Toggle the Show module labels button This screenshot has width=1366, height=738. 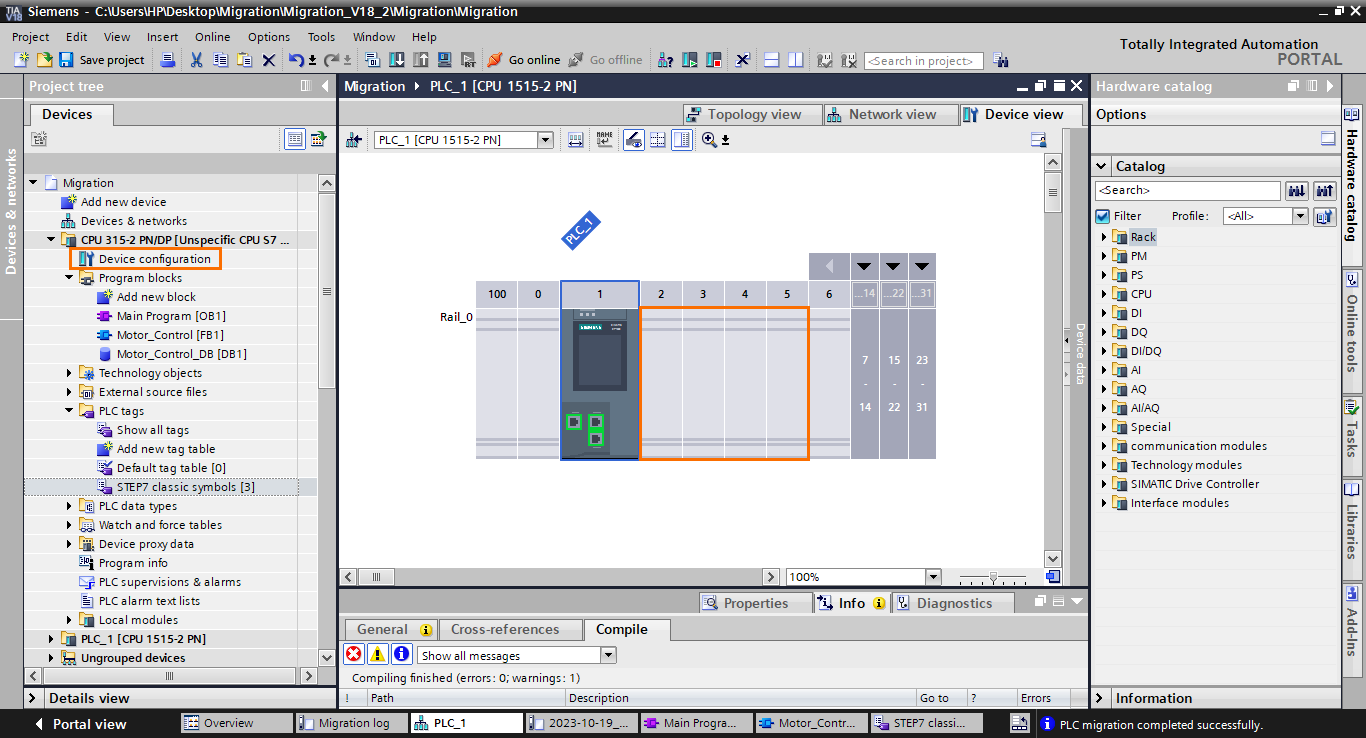(x=634, y=140)
